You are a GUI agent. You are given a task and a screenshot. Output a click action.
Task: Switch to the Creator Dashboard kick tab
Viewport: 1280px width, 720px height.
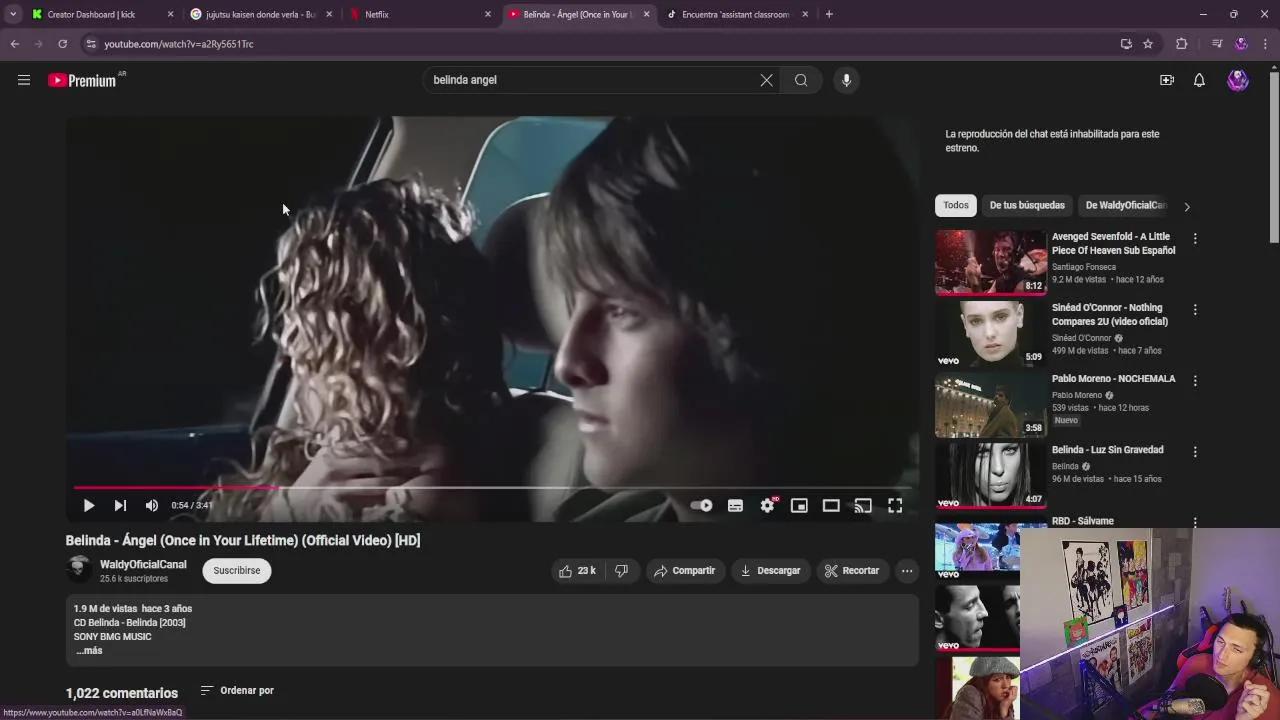click(x=102, y=14)
